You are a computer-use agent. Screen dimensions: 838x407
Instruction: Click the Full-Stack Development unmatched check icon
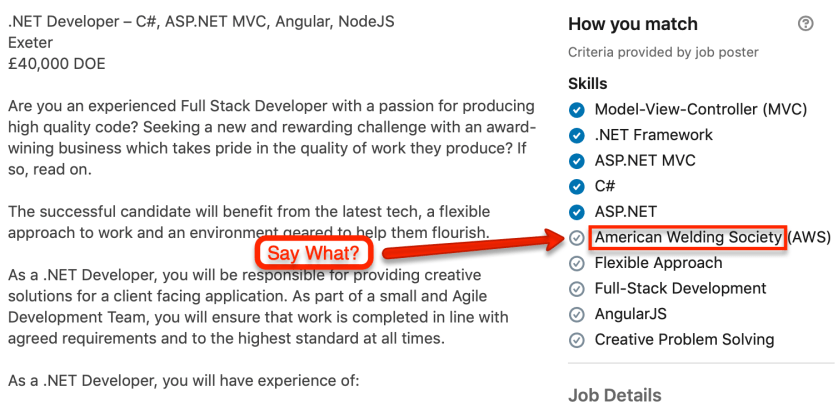576,289
